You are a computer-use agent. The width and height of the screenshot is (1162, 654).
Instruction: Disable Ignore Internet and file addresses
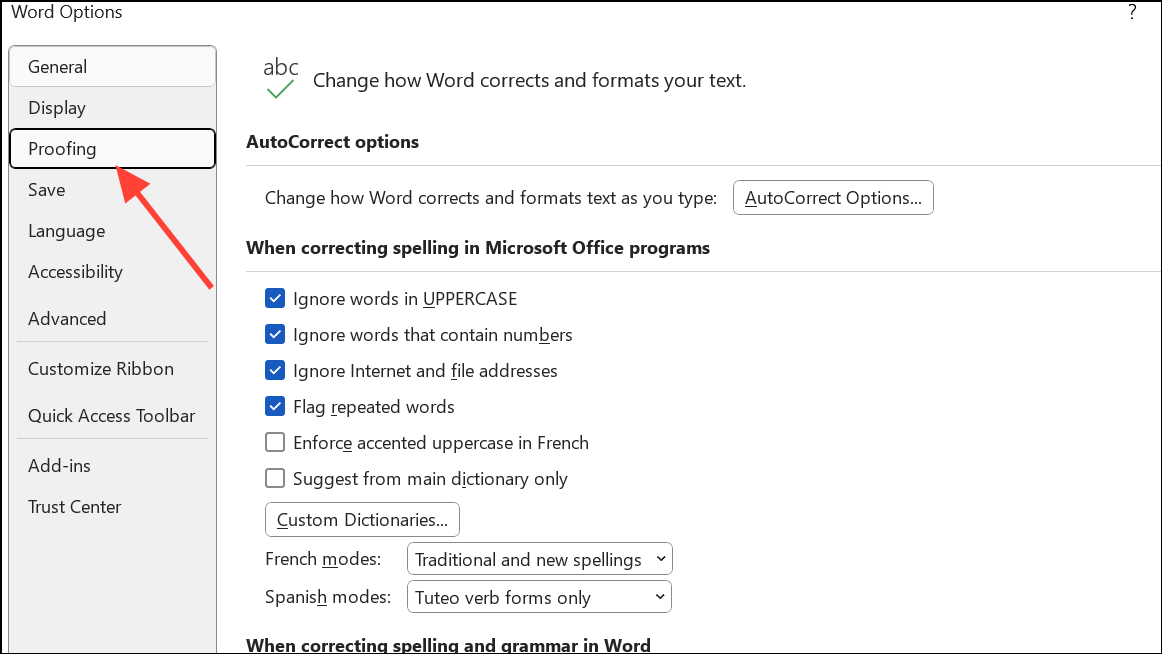[275, 370]
